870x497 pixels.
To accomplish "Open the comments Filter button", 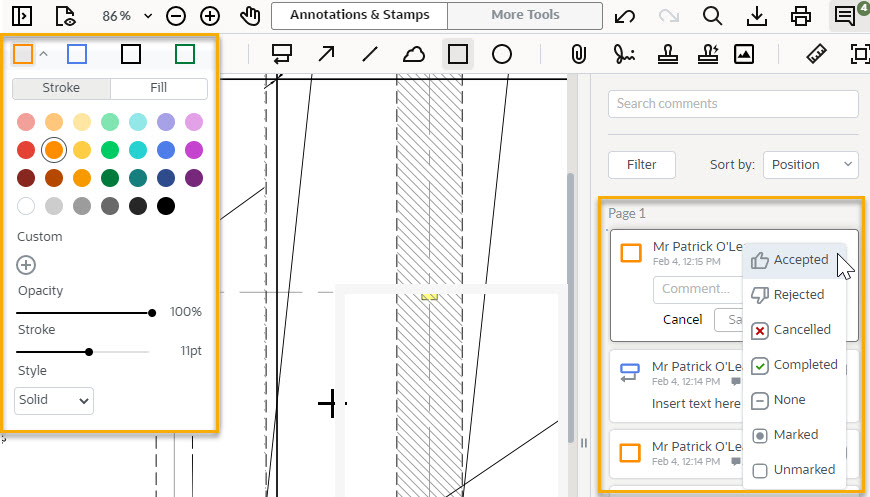I will click(642, 165).
